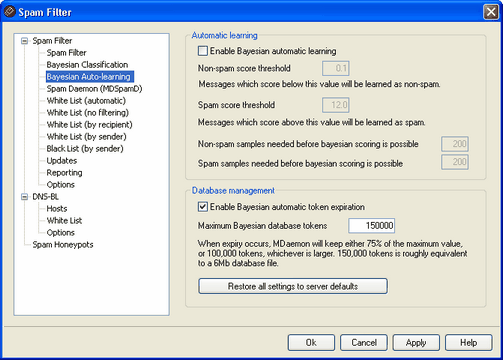Click the Non-spam samples needed field
The width and height of the screenshot is (503, 360).
pyautogui.click(x=455, y=144)
